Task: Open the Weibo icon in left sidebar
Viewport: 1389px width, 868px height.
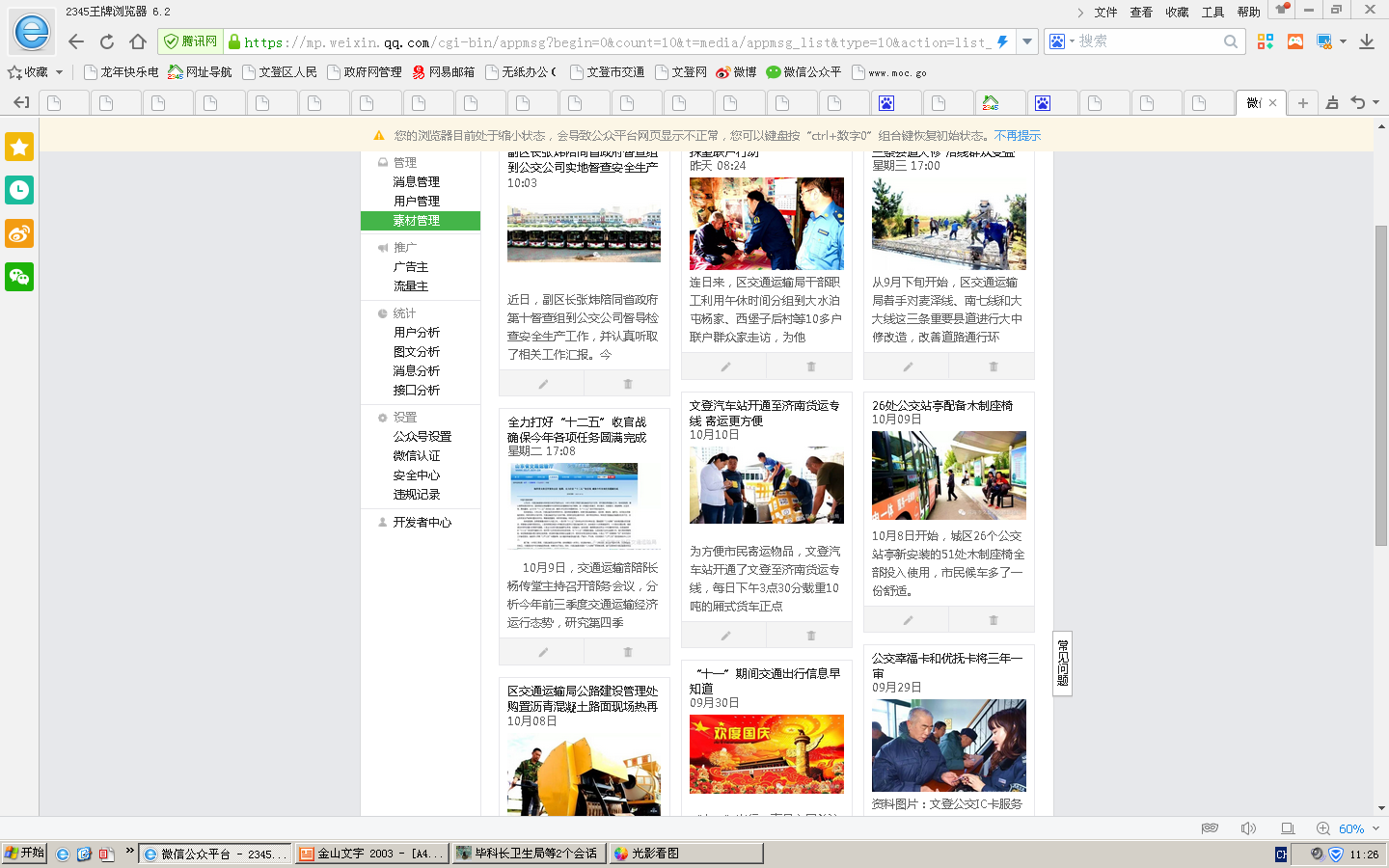Action: 19,233
